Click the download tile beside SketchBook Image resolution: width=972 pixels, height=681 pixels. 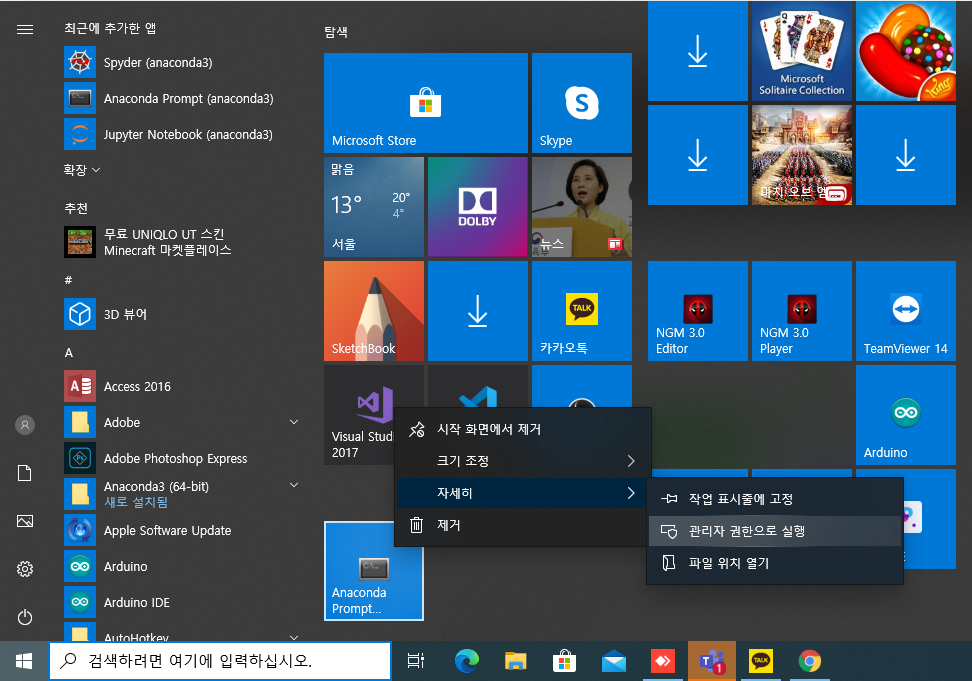tap(478, 311)
